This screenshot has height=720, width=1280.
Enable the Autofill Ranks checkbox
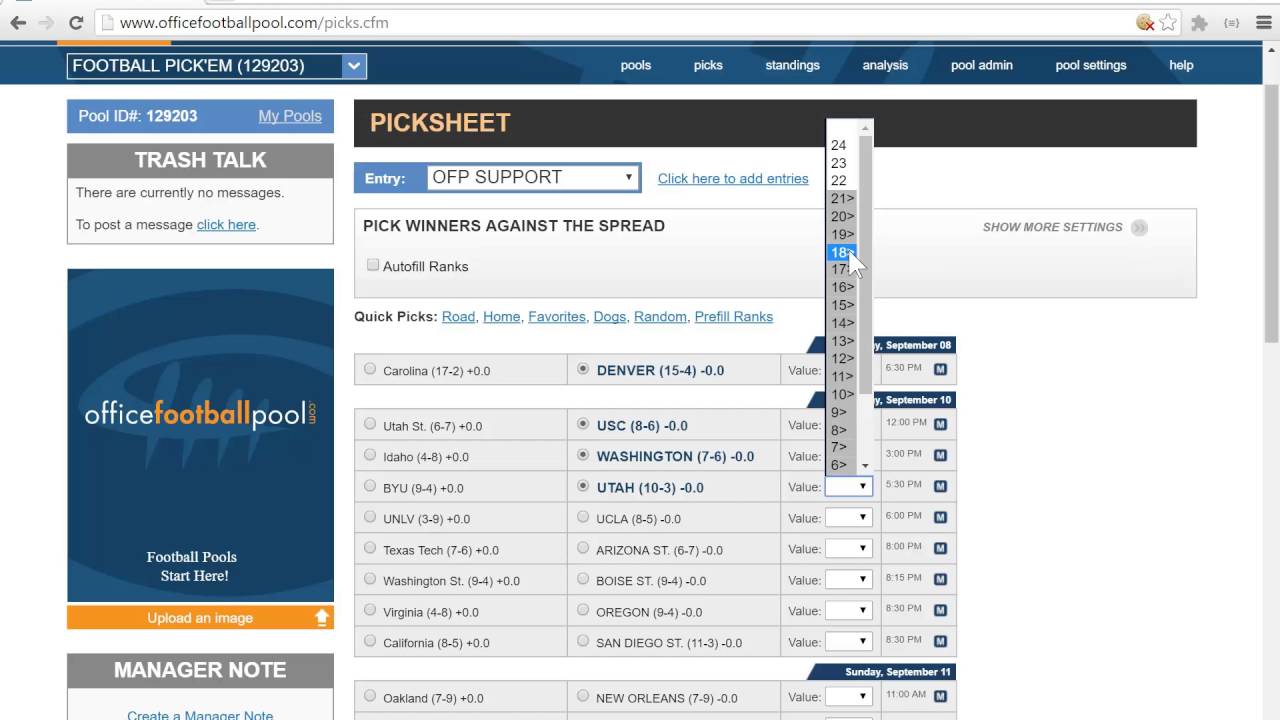(x=373, y=265)
